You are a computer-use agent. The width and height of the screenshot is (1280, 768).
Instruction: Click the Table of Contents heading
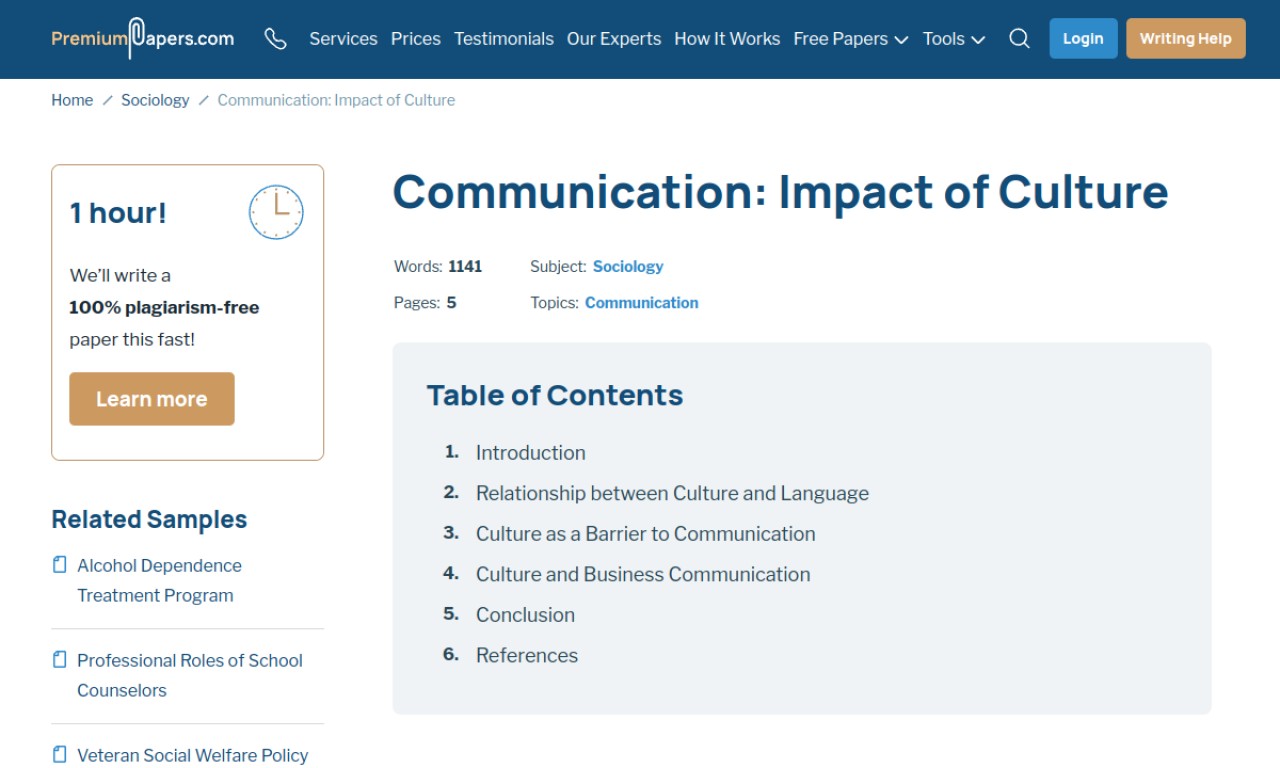555,395
